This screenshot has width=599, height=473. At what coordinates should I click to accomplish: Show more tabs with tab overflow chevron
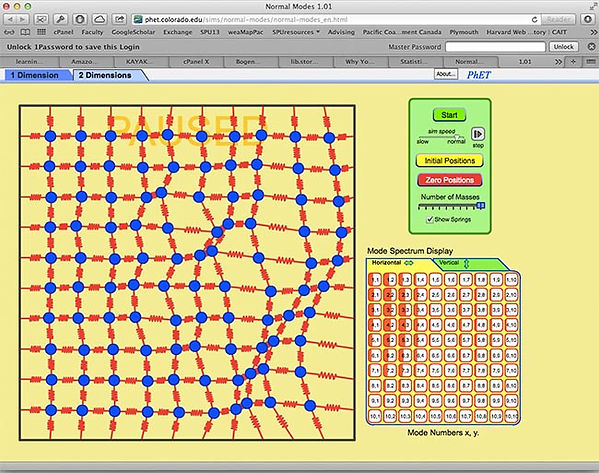pos(558,62)
